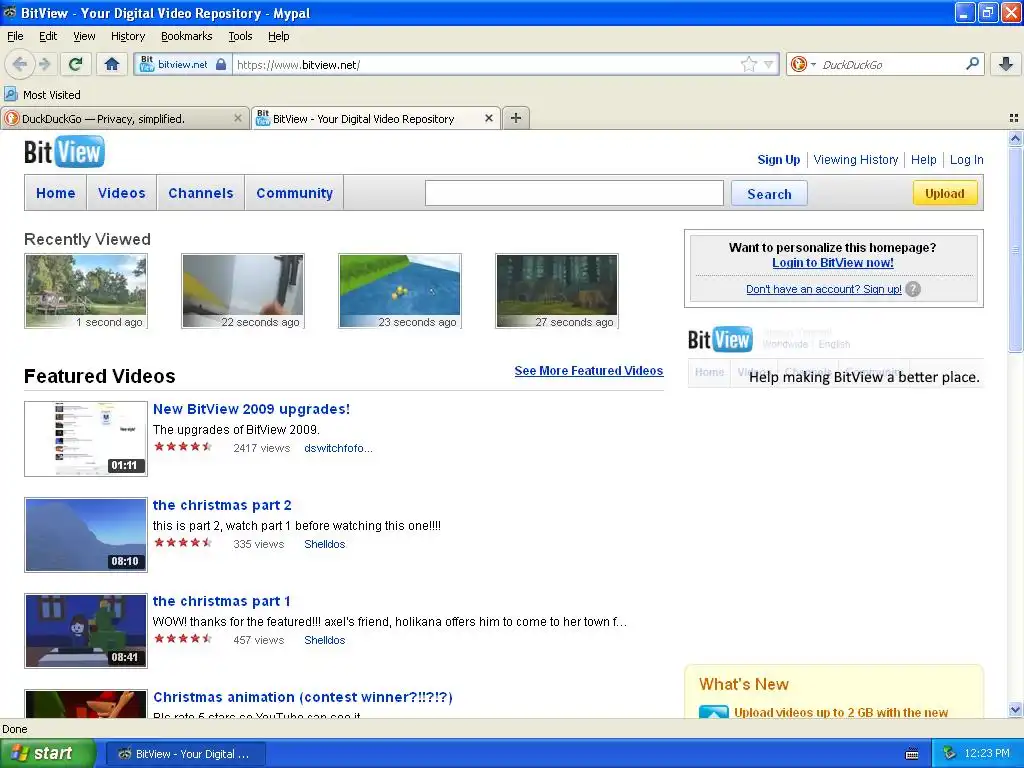Open thumbnail viewed 23 seconds ago
This screenshot has height=768, width=1024.
pos(400,291)
